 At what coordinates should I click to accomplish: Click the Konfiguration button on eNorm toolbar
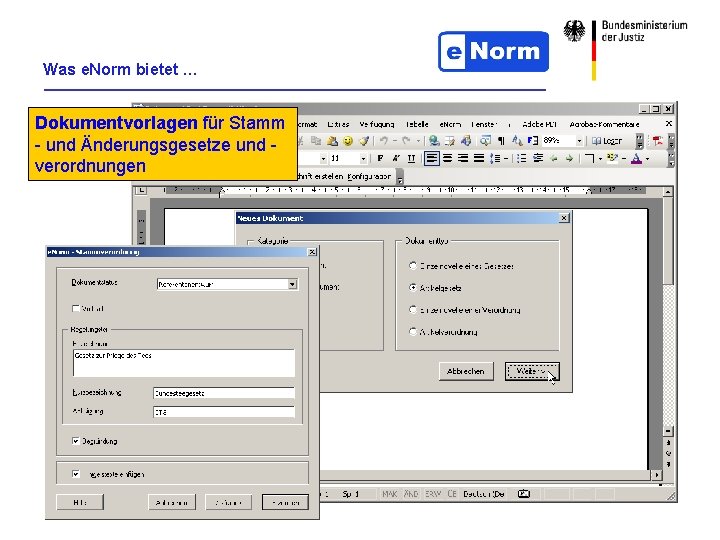point(369,176)
